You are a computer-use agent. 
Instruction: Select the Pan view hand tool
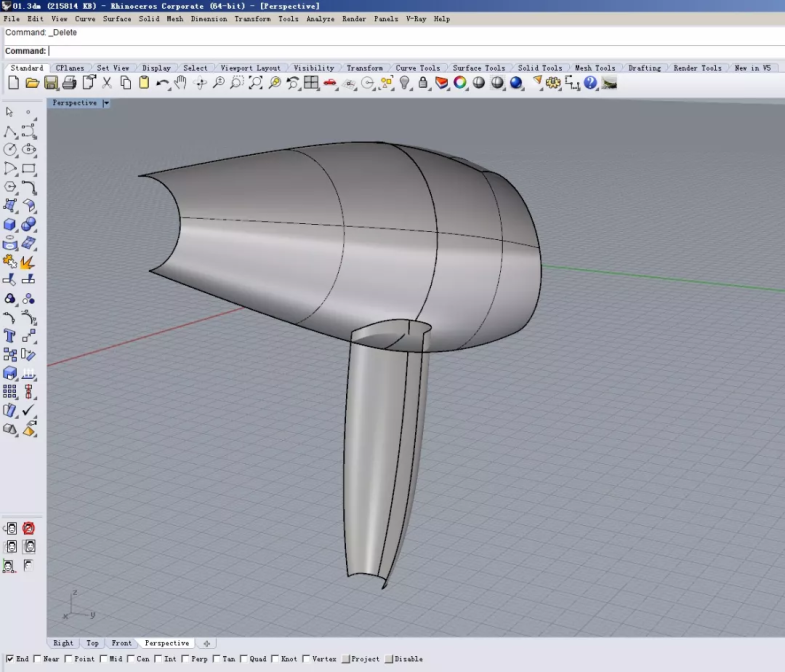[181, 83]
